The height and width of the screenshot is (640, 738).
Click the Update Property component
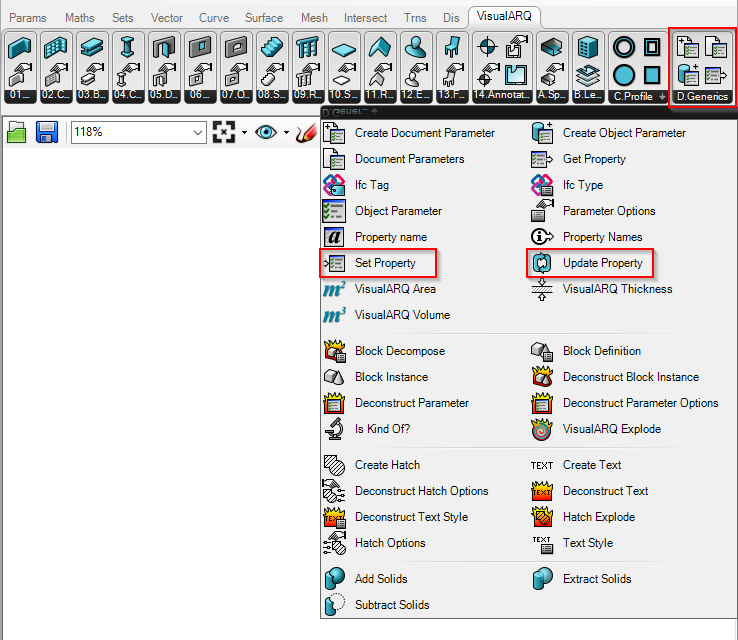coord(590,263)
